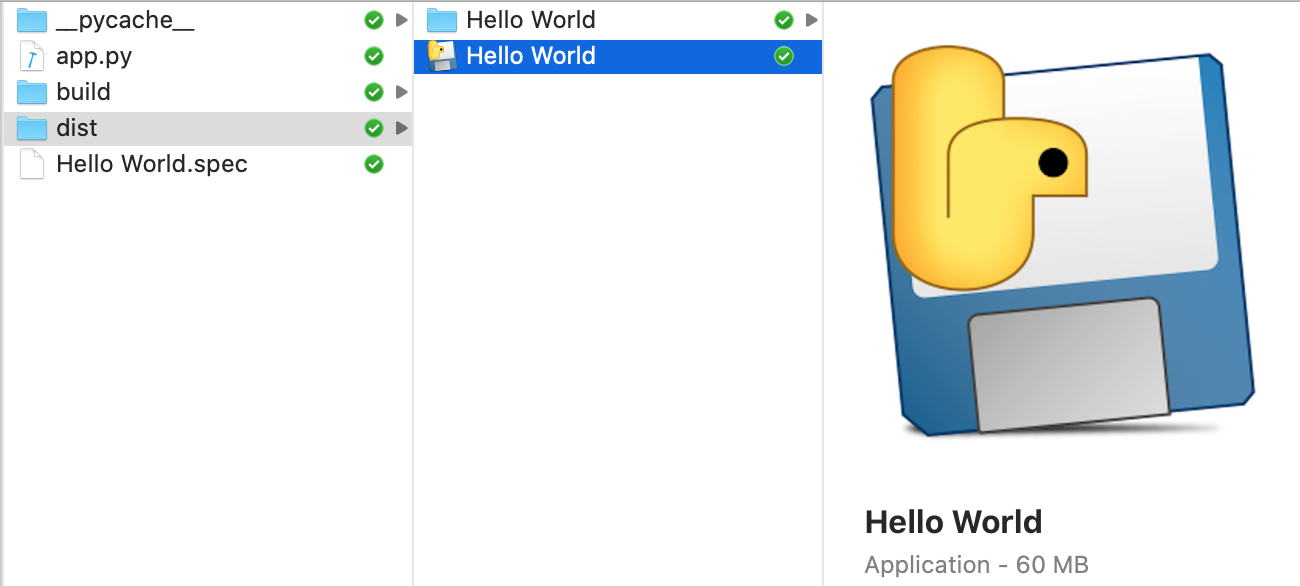The width and height of the screenshot is (1300, 586).
Task: Click the Hello World folder icon in dist
Action: 442,20
